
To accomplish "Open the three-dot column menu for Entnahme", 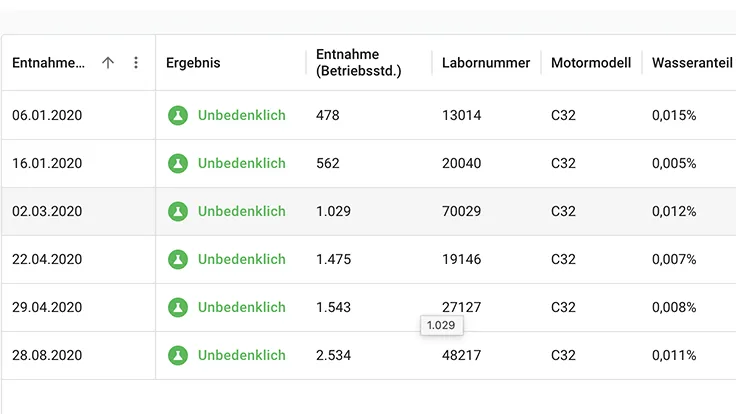I will pyautogui.click(x=136, y=62).
